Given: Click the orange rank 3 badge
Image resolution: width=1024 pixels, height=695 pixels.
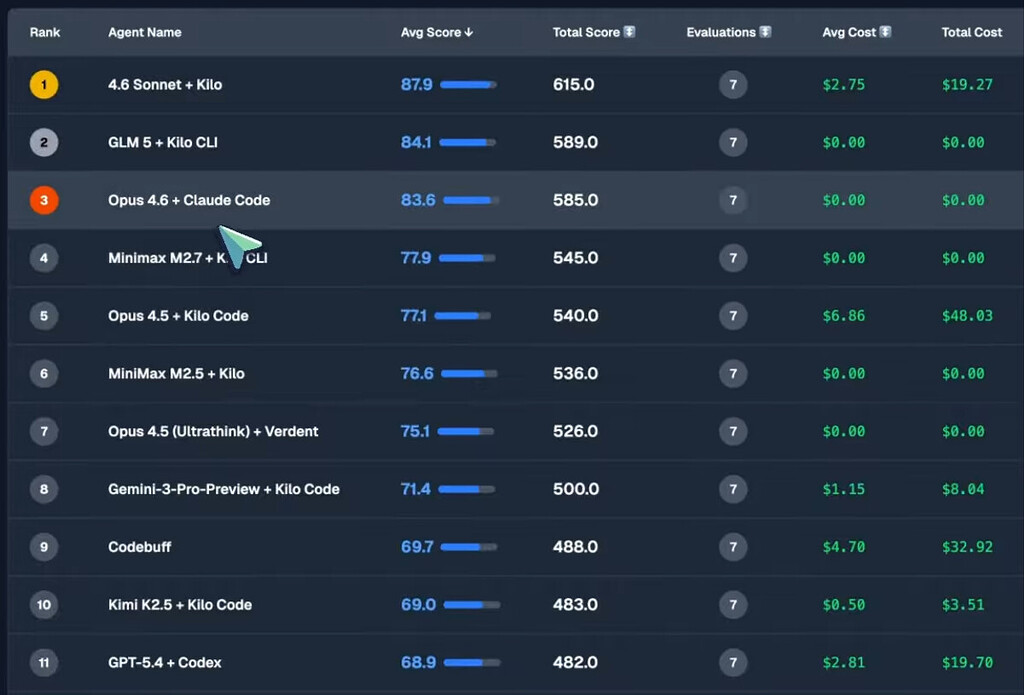Looking at the screenshot, I should coord(44,200).
